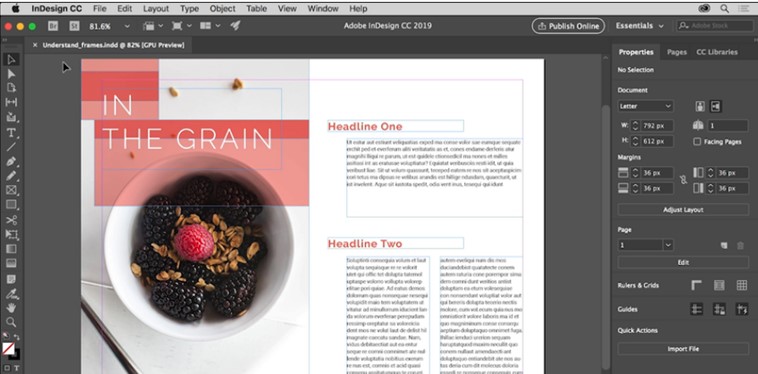
Task: Switch to the Pages tab
Action: click(x=677, y=52)
